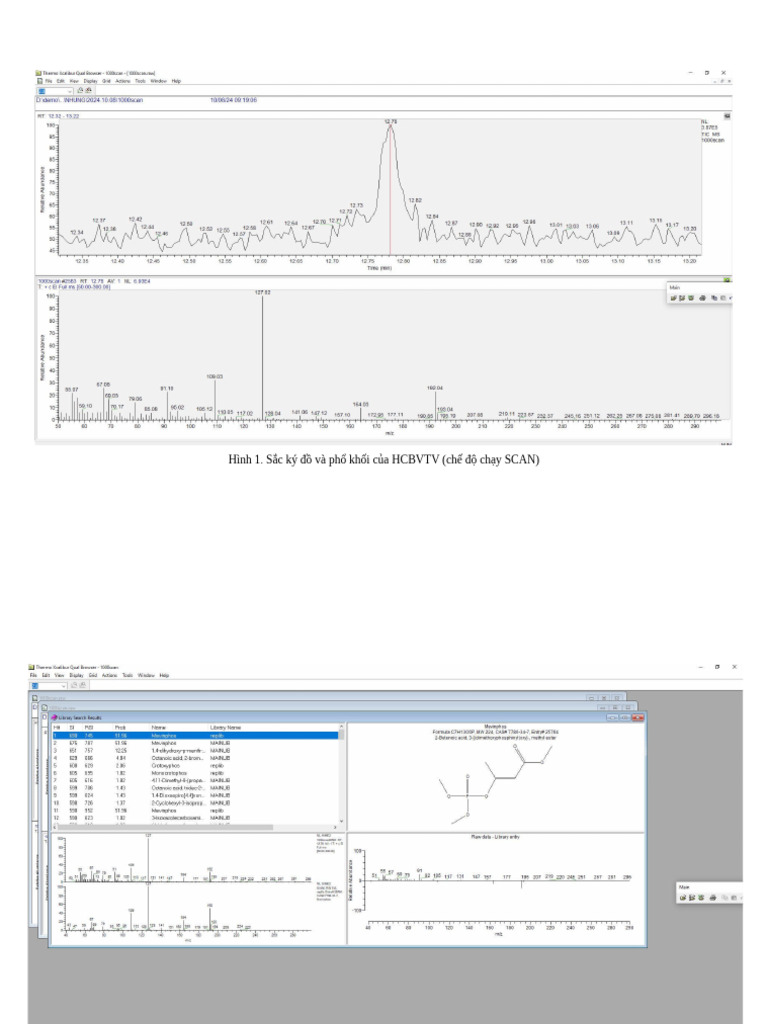Click hit list horizontal scrollbar

click(195, 827)
